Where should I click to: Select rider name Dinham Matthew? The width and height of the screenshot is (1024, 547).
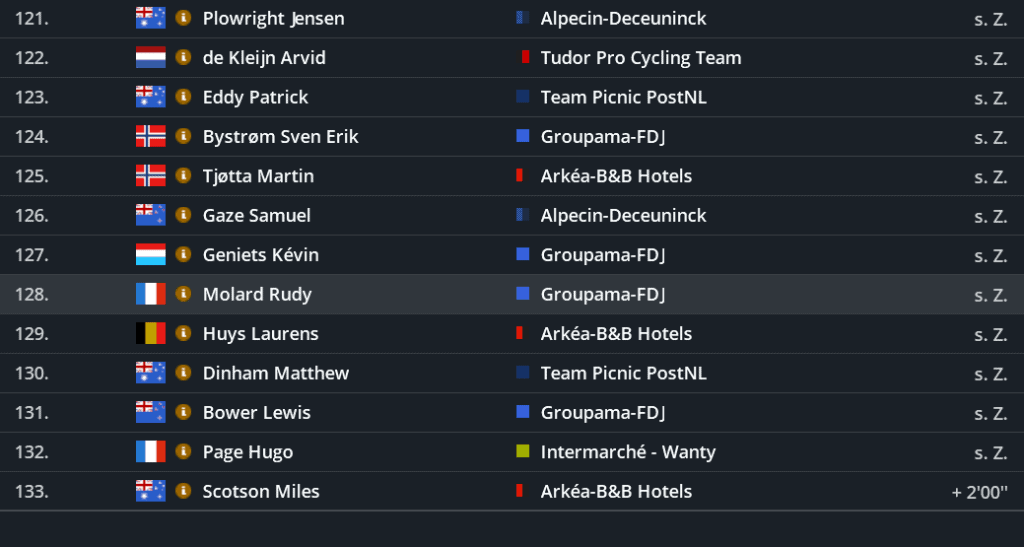coord(275,373)
